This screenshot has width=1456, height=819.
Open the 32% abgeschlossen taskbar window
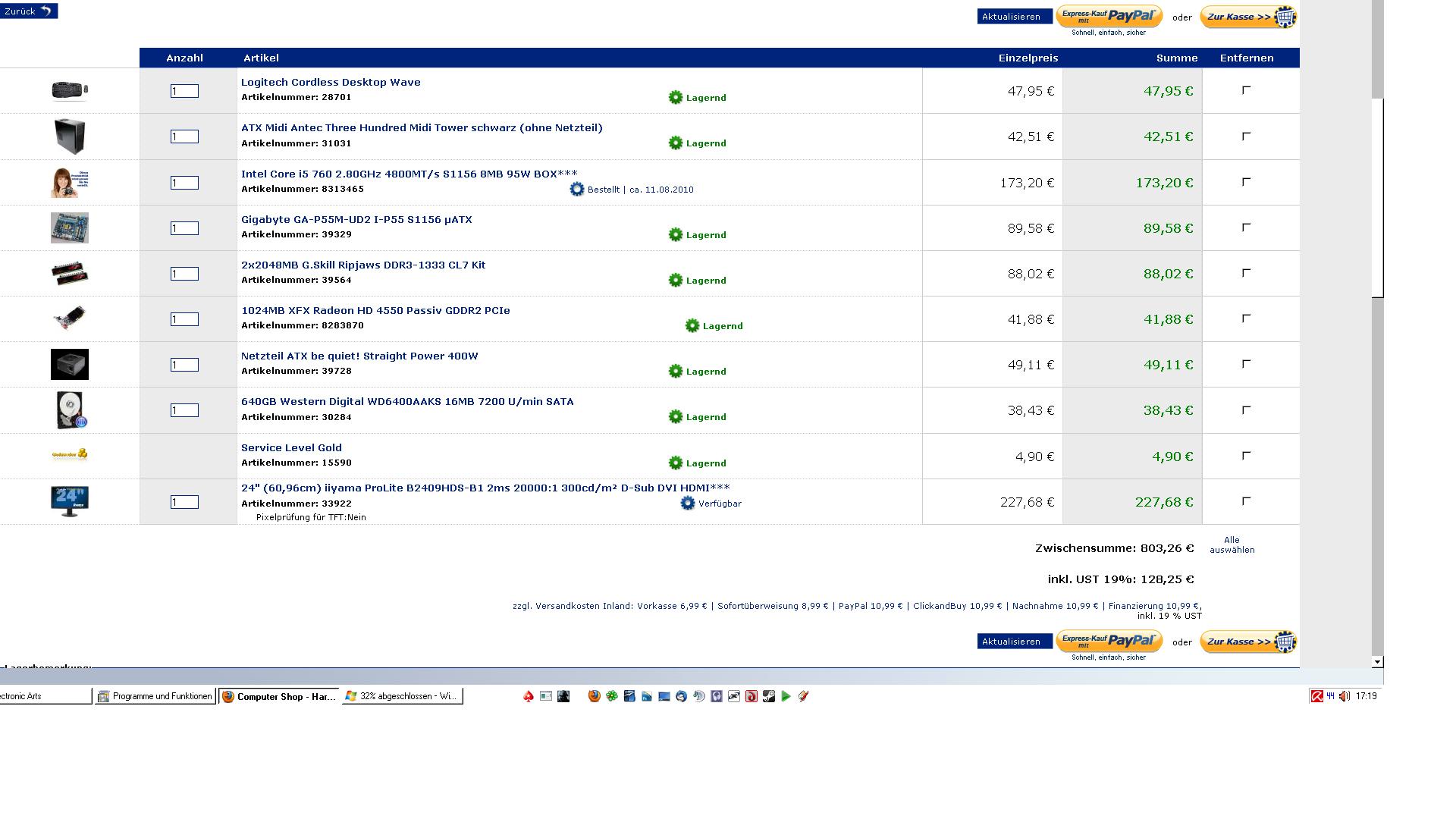(x=403, y=696)
